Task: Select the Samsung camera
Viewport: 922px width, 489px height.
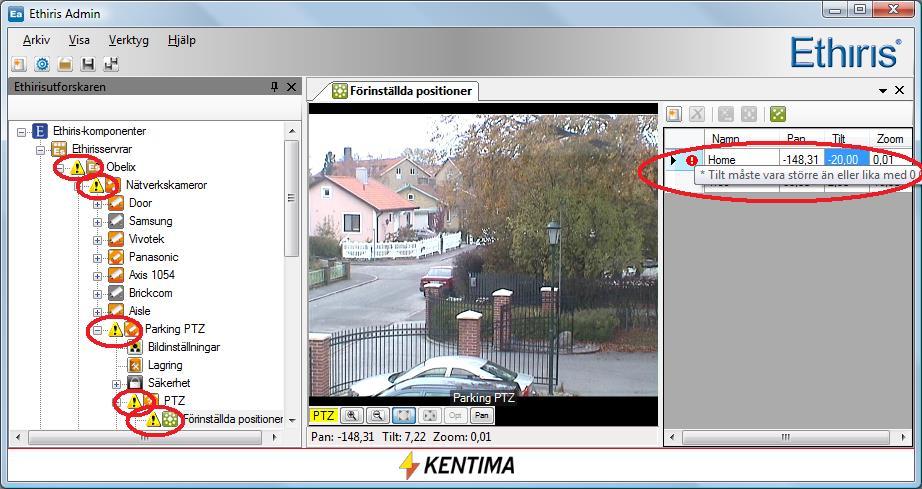Action: click(151, 221)
